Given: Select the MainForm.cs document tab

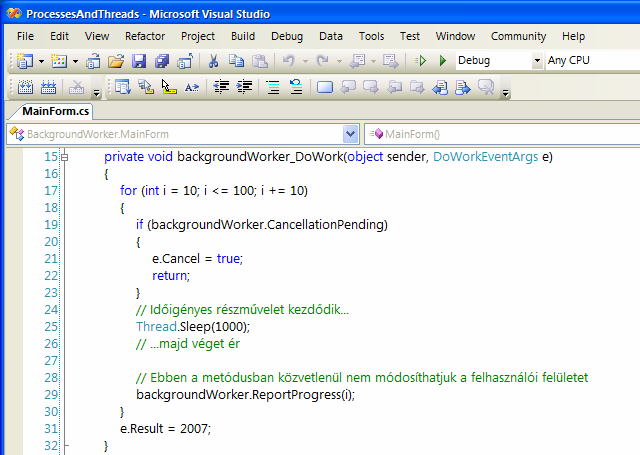Looking at the screenshot, I should point(56,111).
